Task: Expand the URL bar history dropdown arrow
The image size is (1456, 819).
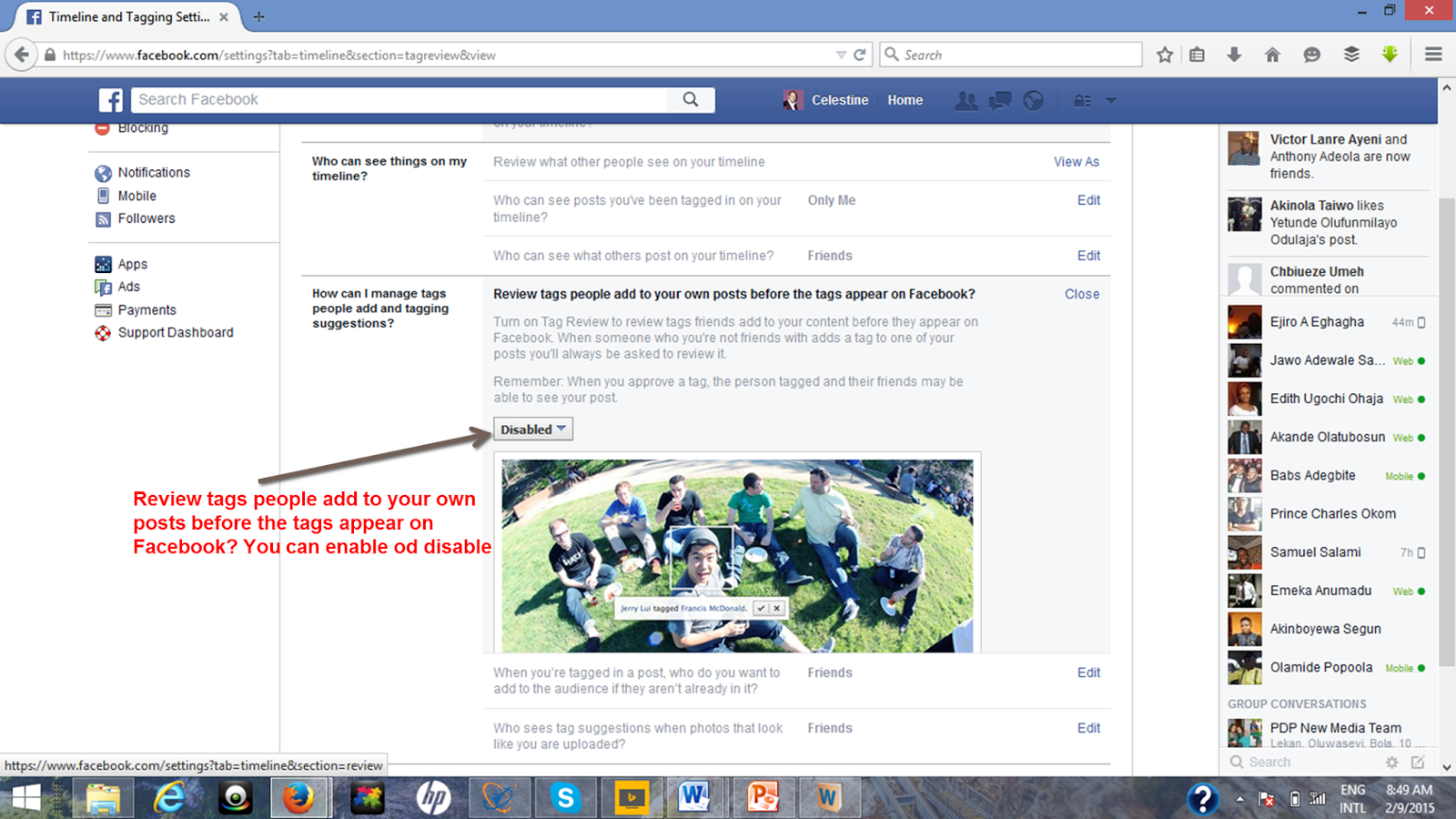Action: [841, 55]
